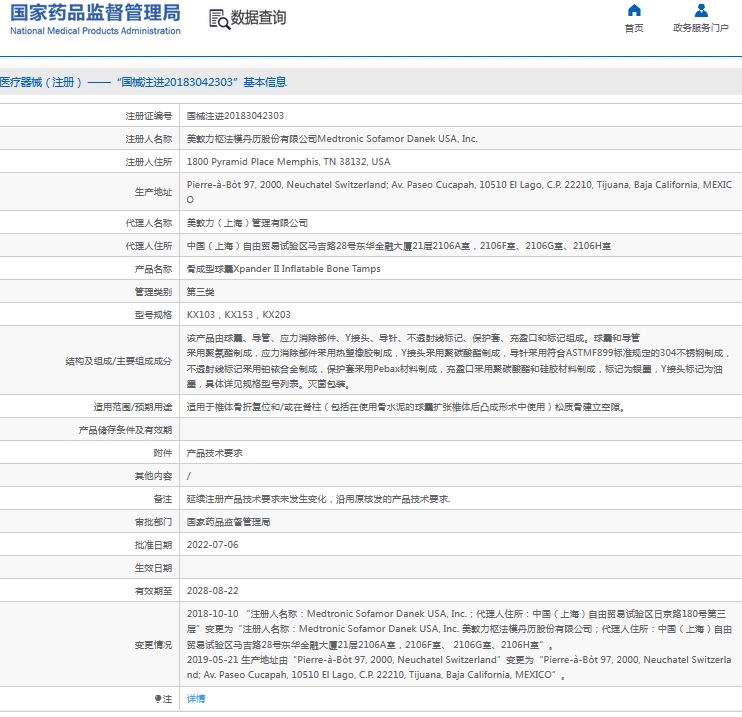Viewport: 742px width, 717px height.
Task: Click the 结构及组成/主要组成成分 row label
Action: pos(119,361)
